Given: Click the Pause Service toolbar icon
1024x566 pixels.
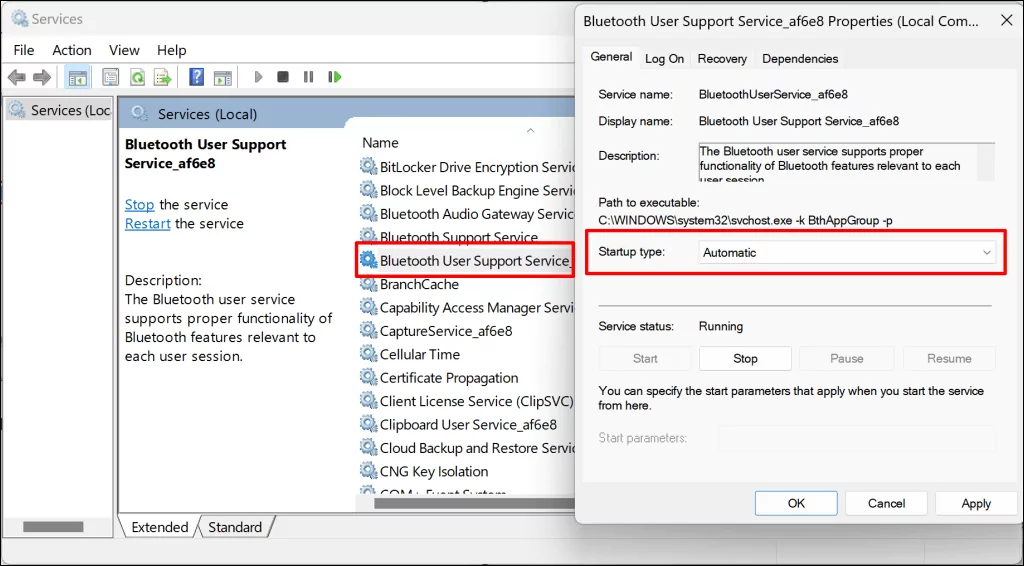Looking at the screenshot, I should click(x=308, y=77).
